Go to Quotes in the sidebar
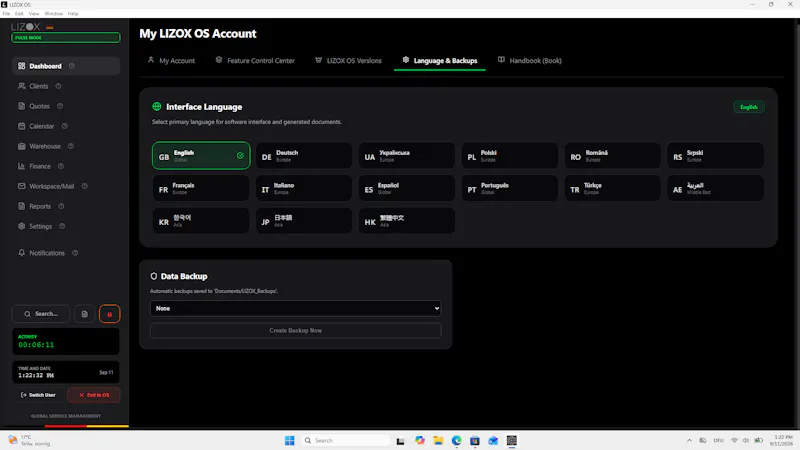 click(x=39, y=106)
